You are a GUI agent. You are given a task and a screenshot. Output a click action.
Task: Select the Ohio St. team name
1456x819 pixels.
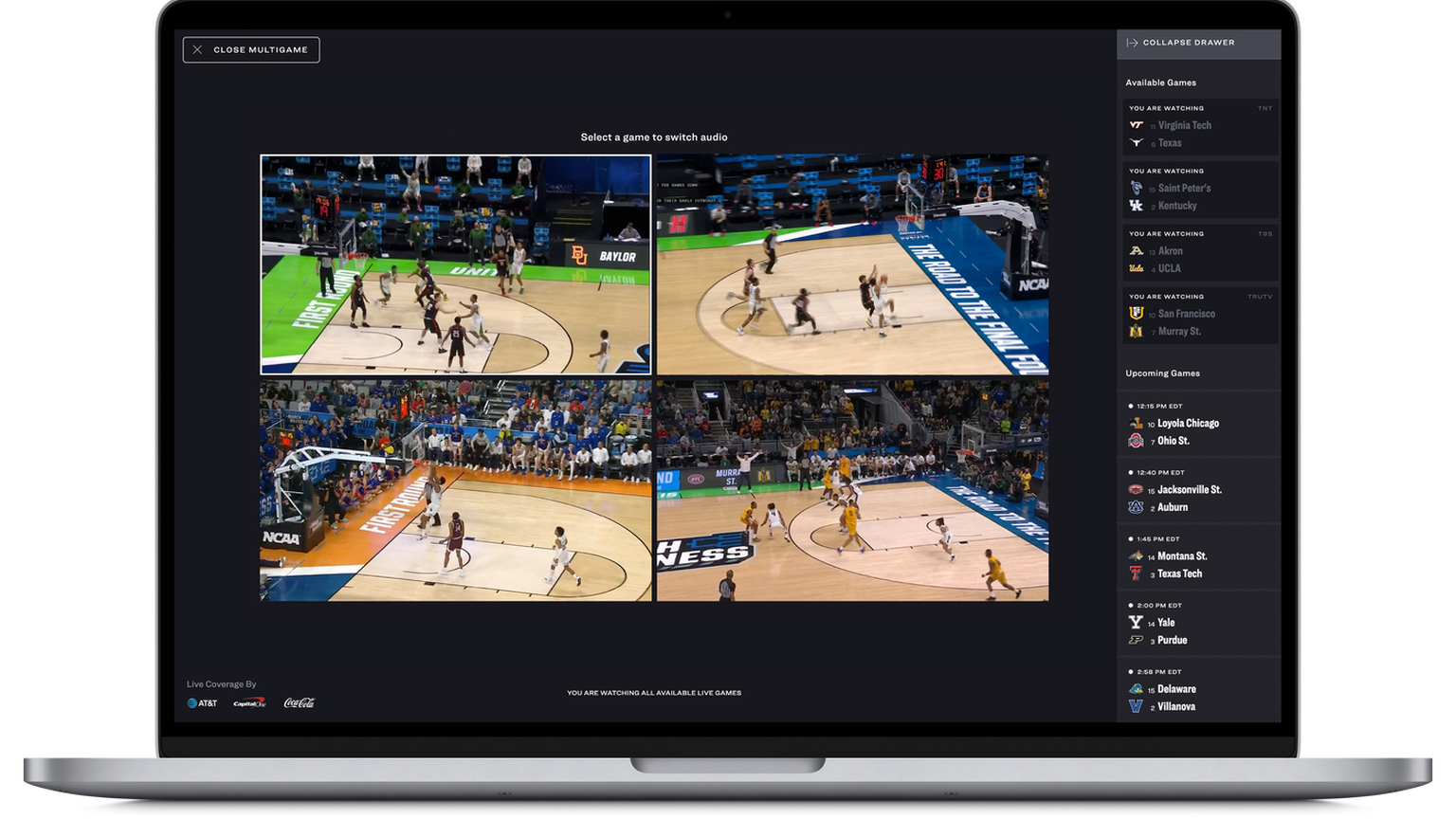1174,441
